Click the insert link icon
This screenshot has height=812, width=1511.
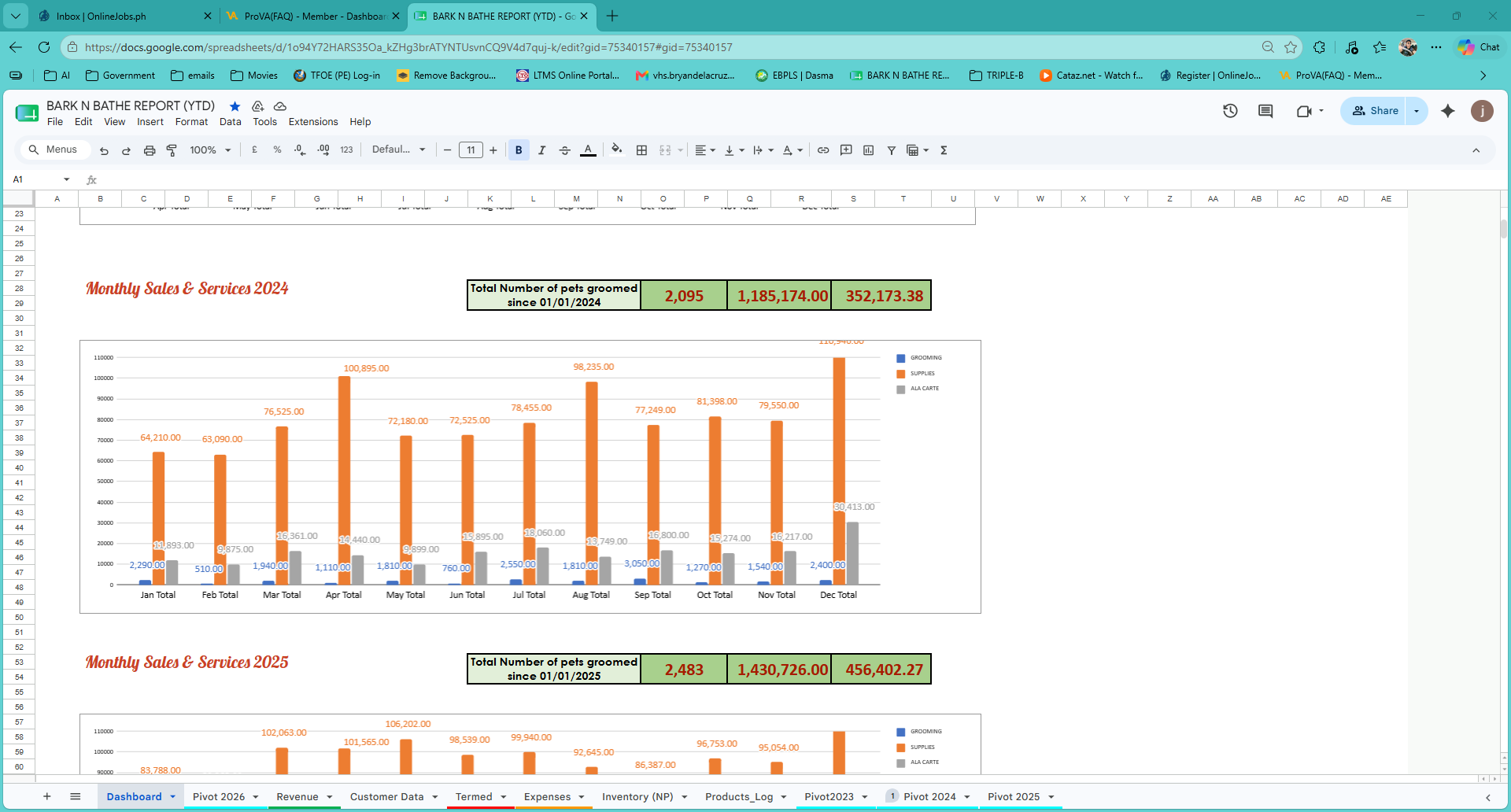point(823,150)
